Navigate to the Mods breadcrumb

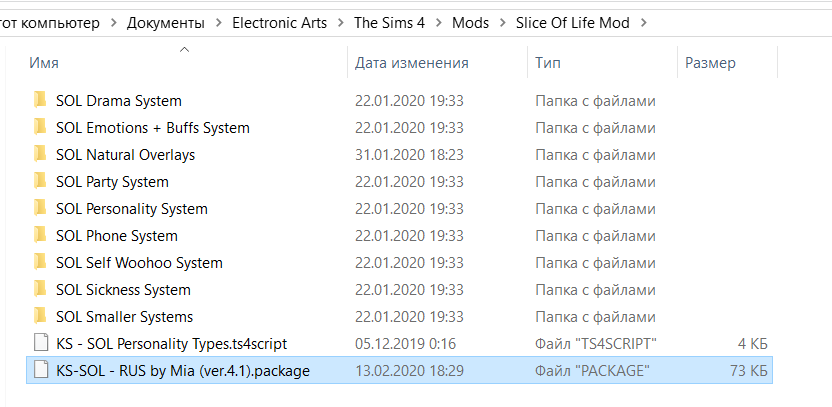[x=470, y=23]
